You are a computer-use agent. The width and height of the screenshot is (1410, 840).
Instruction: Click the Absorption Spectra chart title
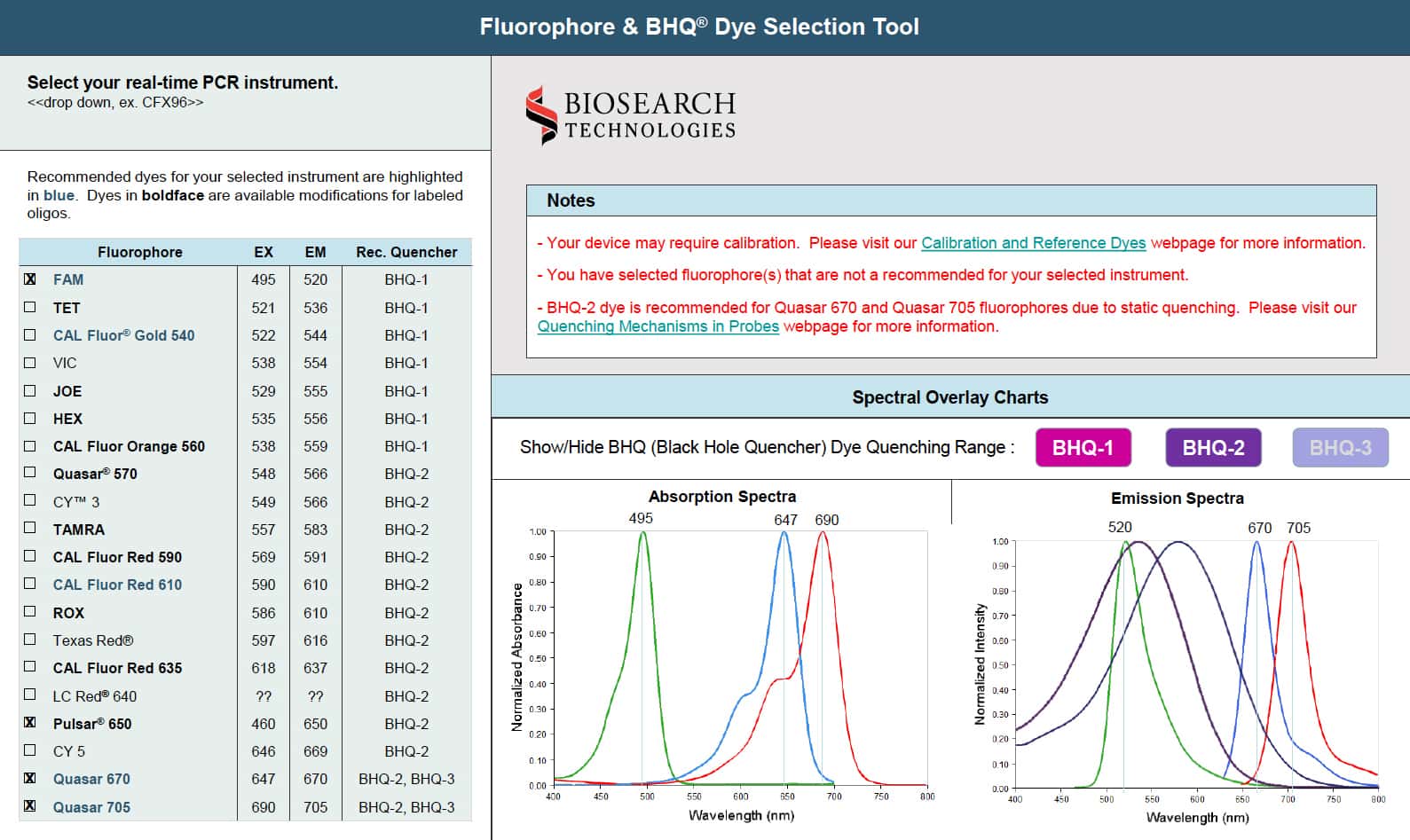tap(722, 497)
